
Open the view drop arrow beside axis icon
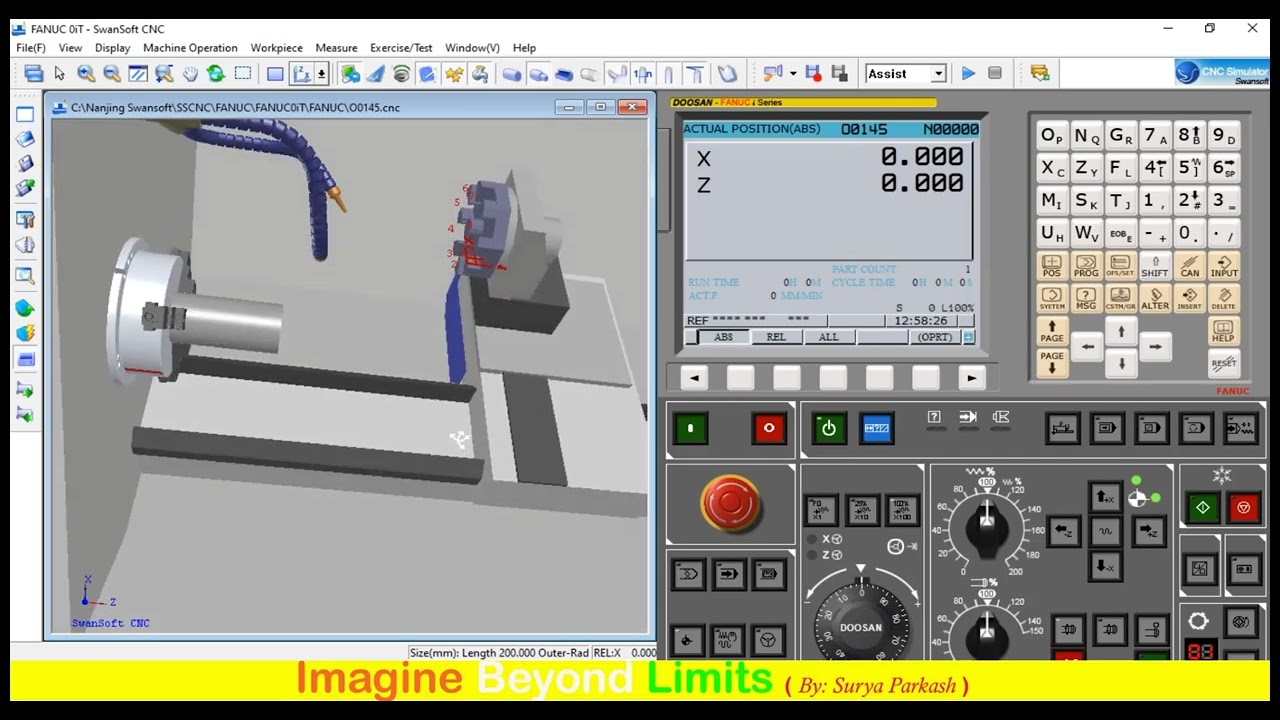click(321, 73)
